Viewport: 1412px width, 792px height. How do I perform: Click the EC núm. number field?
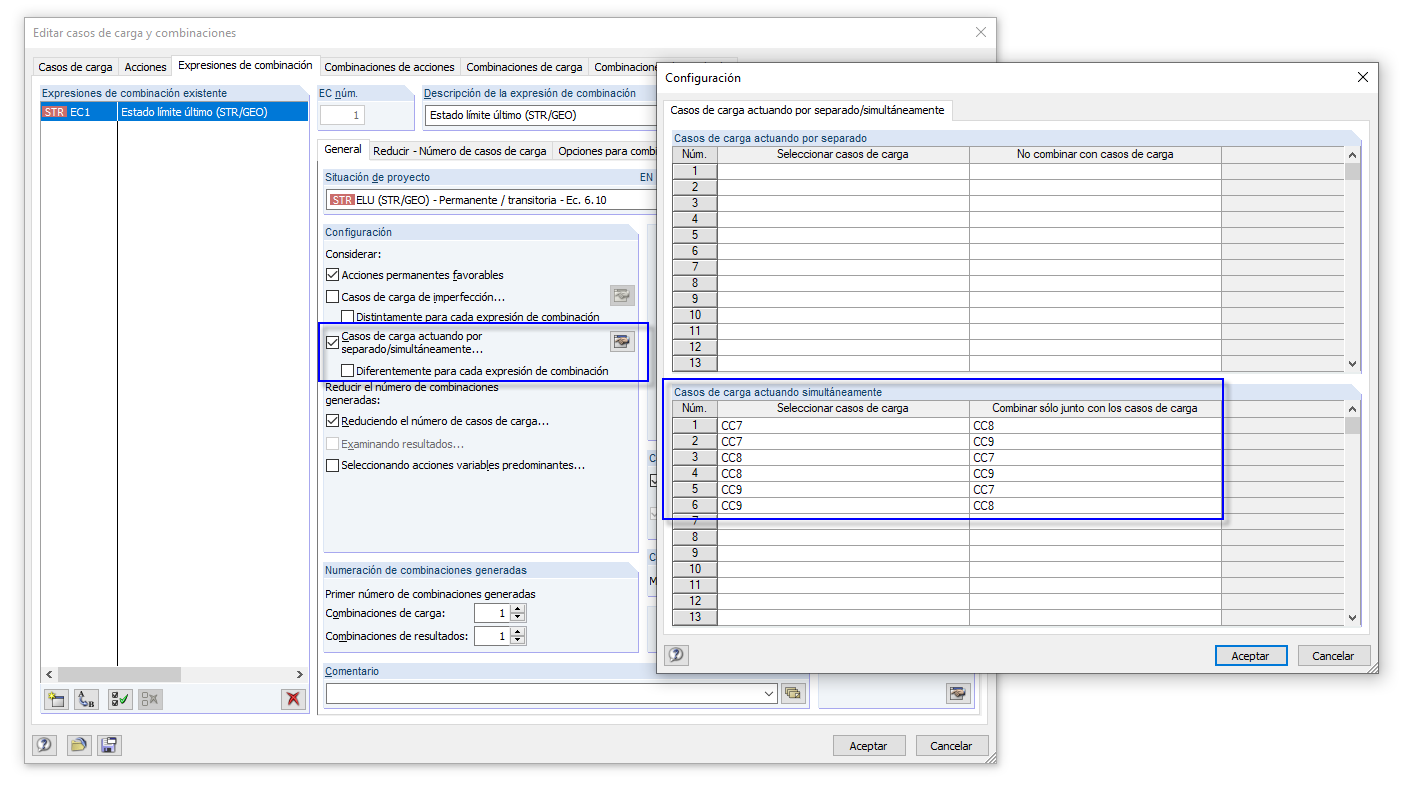pos(343,115)
